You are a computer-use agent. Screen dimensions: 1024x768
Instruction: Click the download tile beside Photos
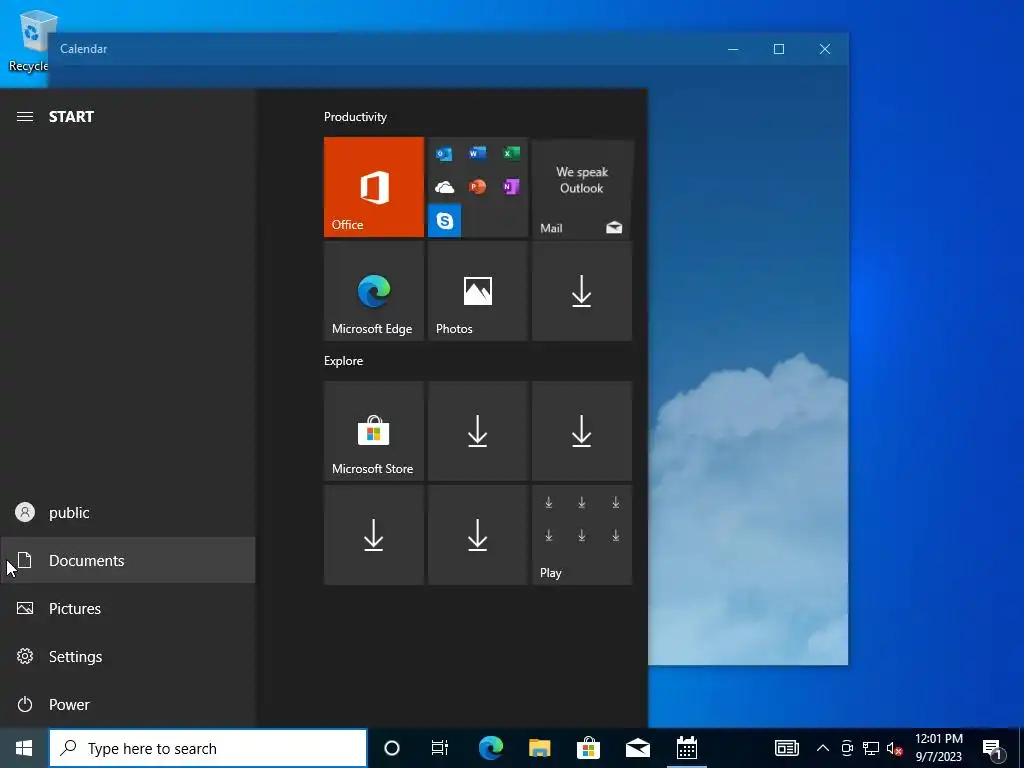tap(582, 291)
